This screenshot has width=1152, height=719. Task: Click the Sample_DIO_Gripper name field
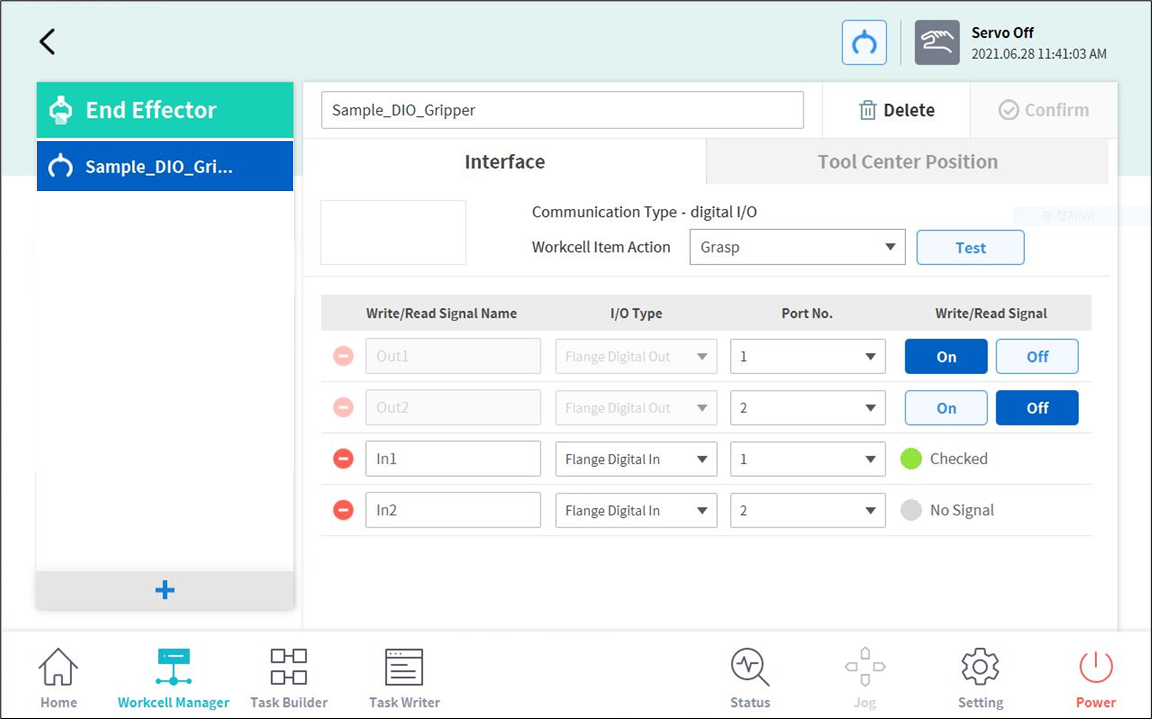[x=562, y=110]
